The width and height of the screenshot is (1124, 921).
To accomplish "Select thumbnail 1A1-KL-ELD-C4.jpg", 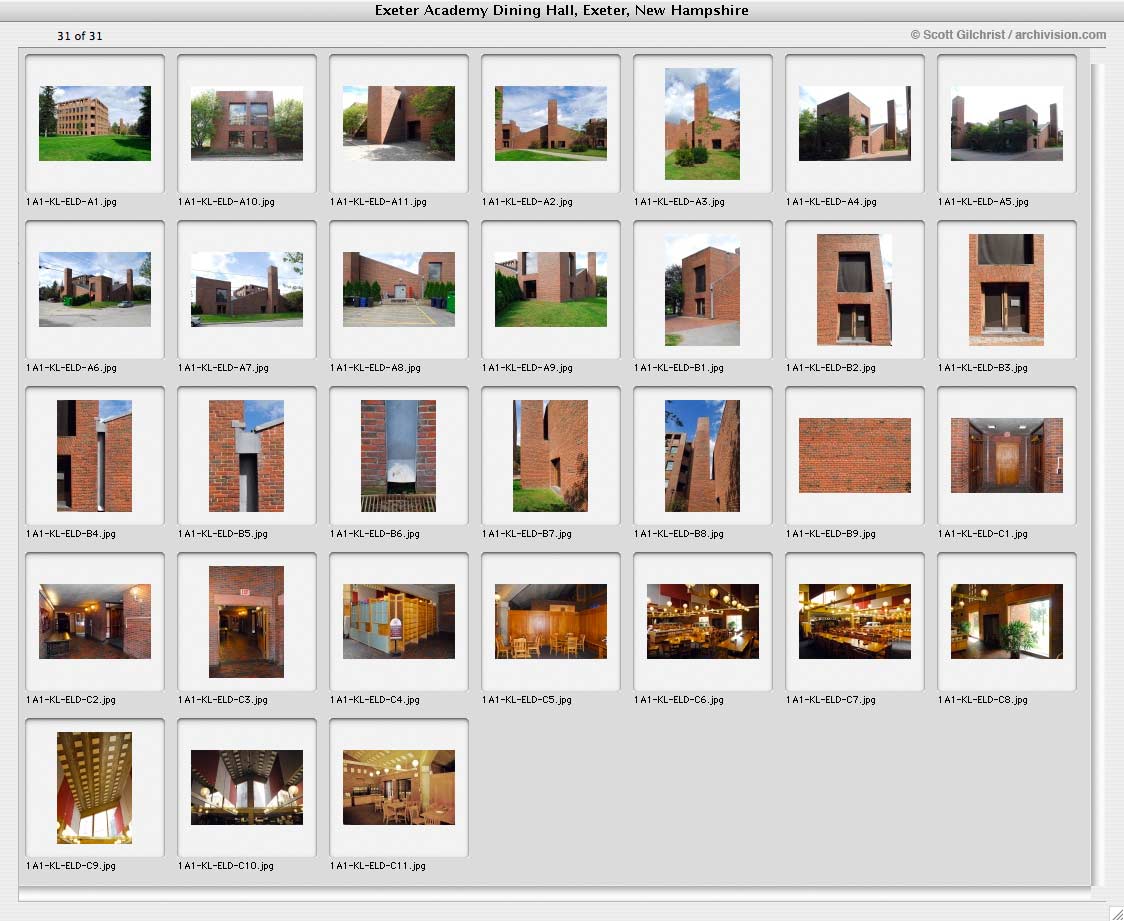I will (399, 621).
